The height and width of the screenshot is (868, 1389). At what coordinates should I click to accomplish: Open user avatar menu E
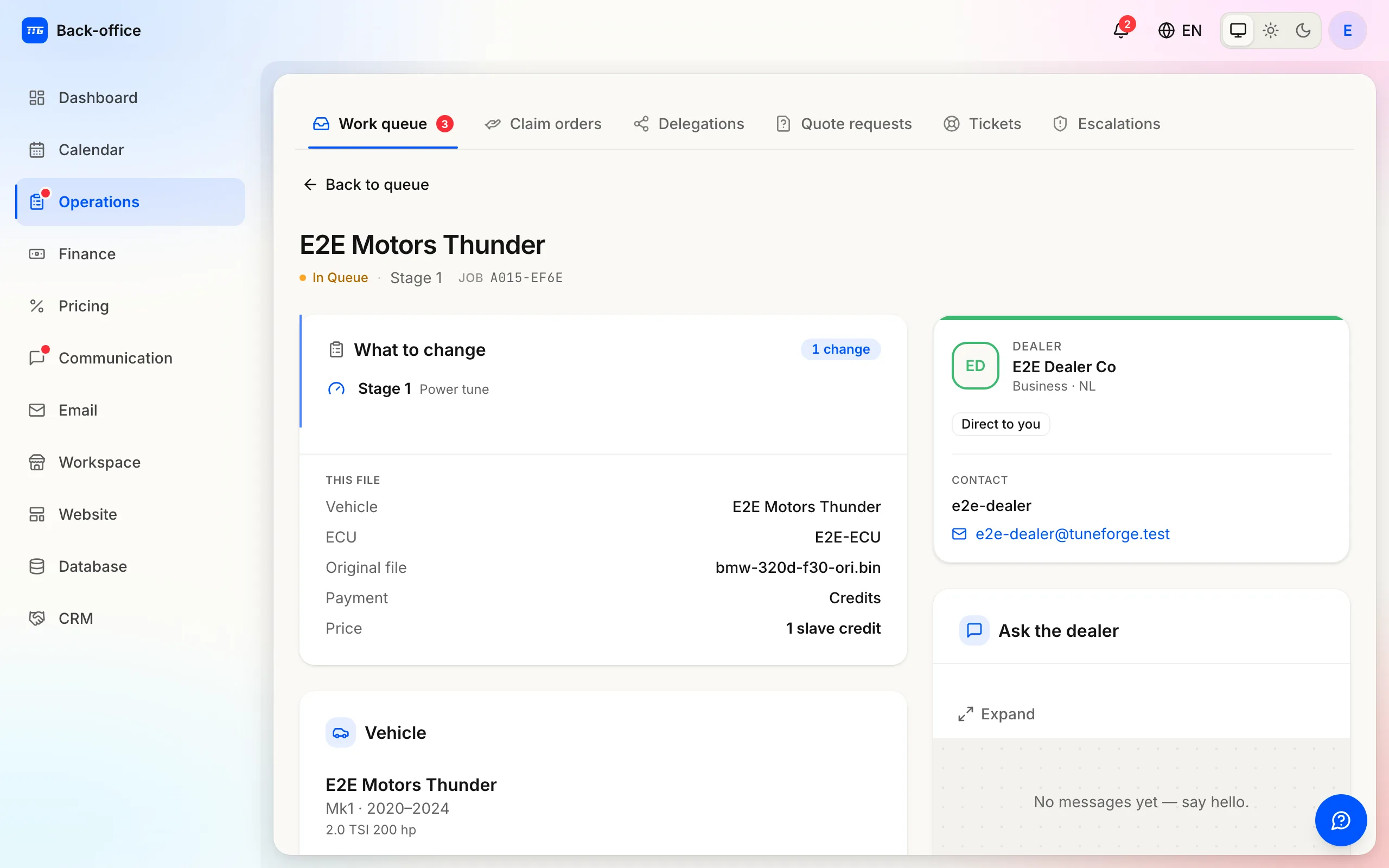1347,30
